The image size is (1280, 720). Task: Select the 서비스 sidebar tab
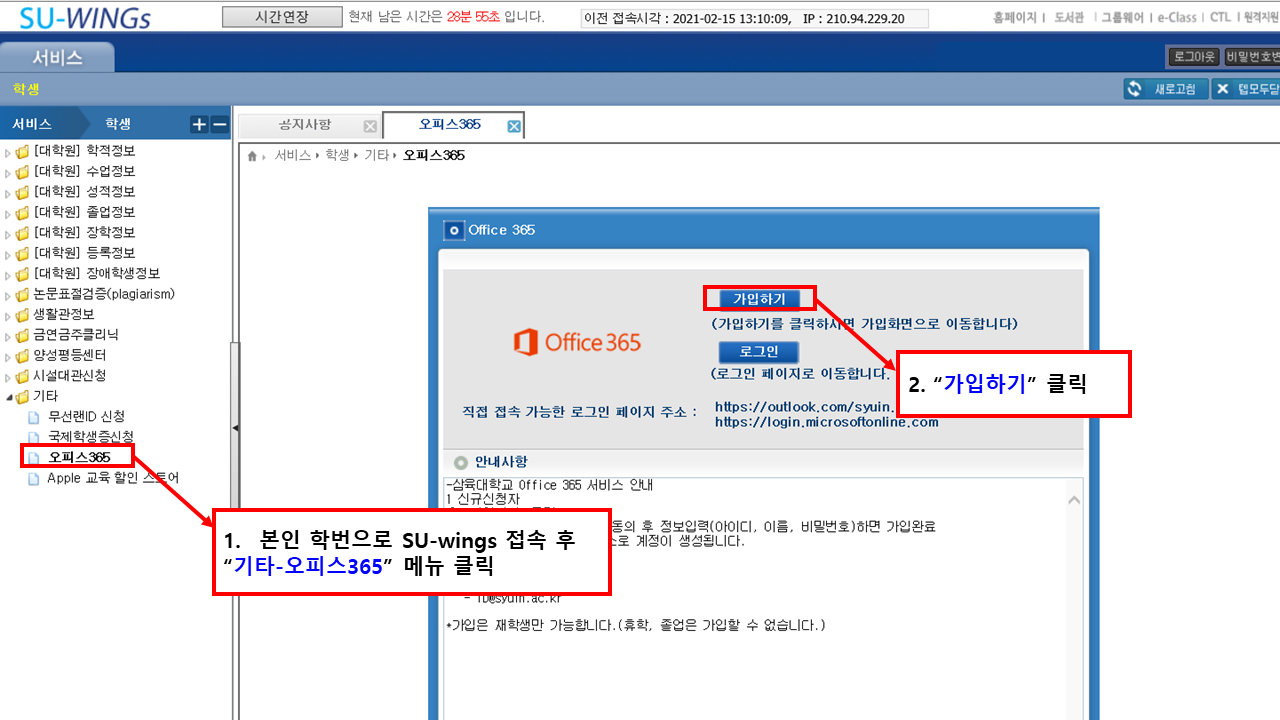(32, 124)
